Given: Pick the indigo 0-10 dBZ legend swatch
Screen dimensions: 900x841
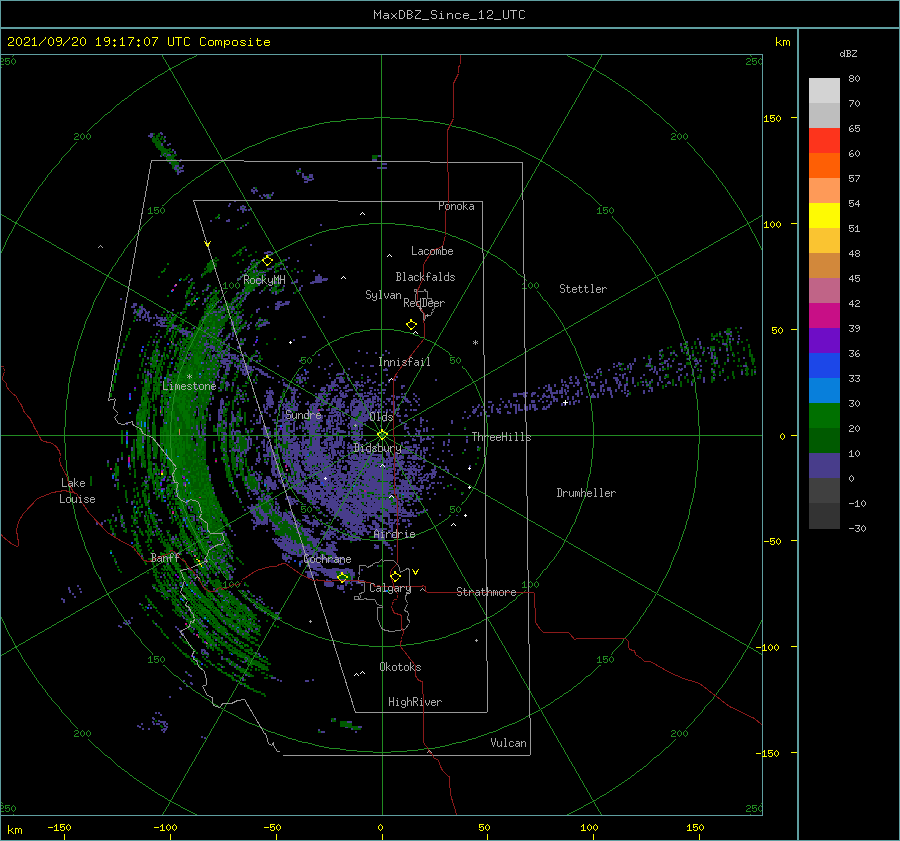Looking at the screenshot, I should coord(824,466).
